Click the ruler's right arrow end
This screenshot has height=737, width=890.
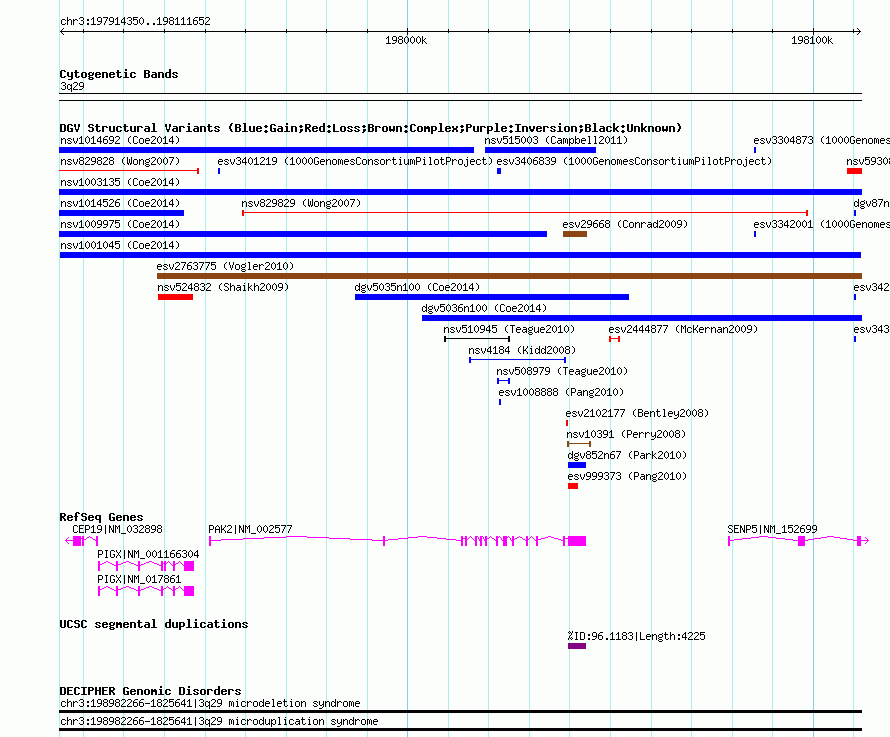[x=858, y=31]
